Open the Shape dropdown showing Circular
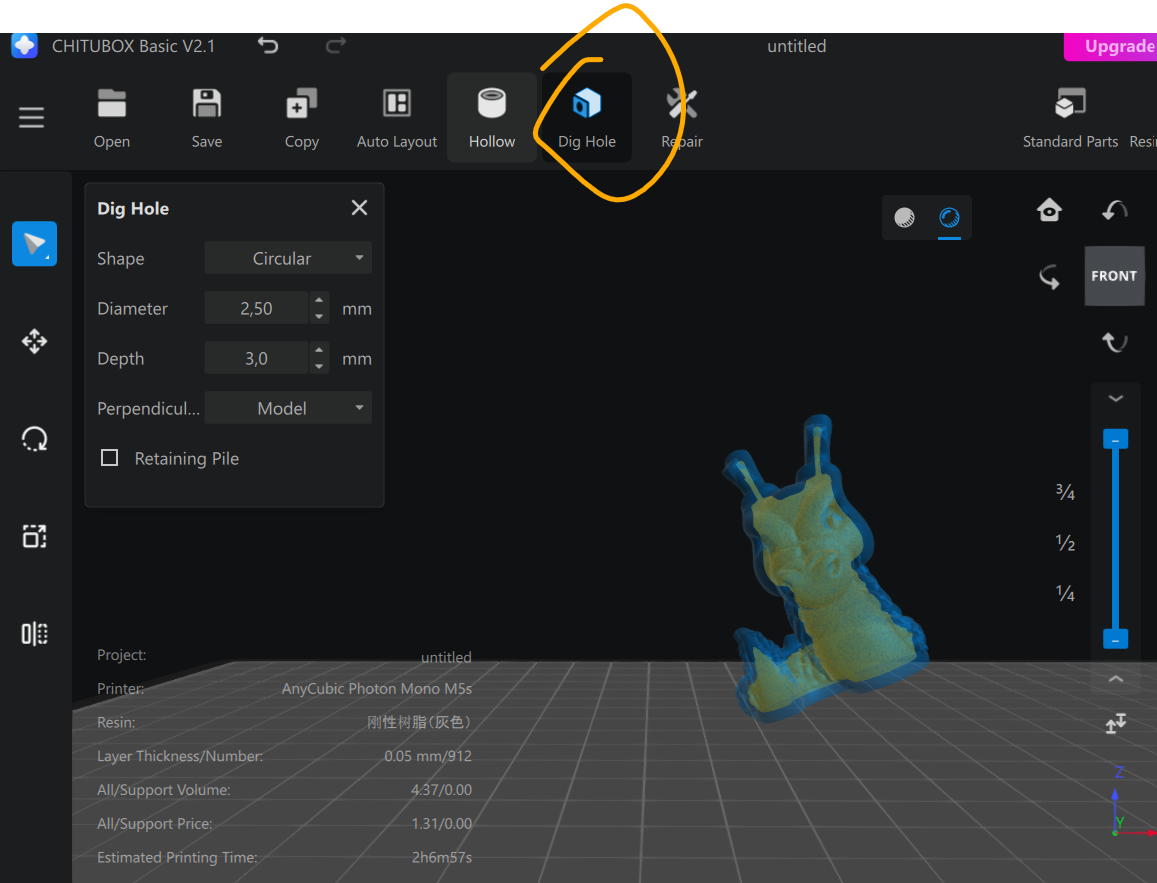 tap(288, 258)
